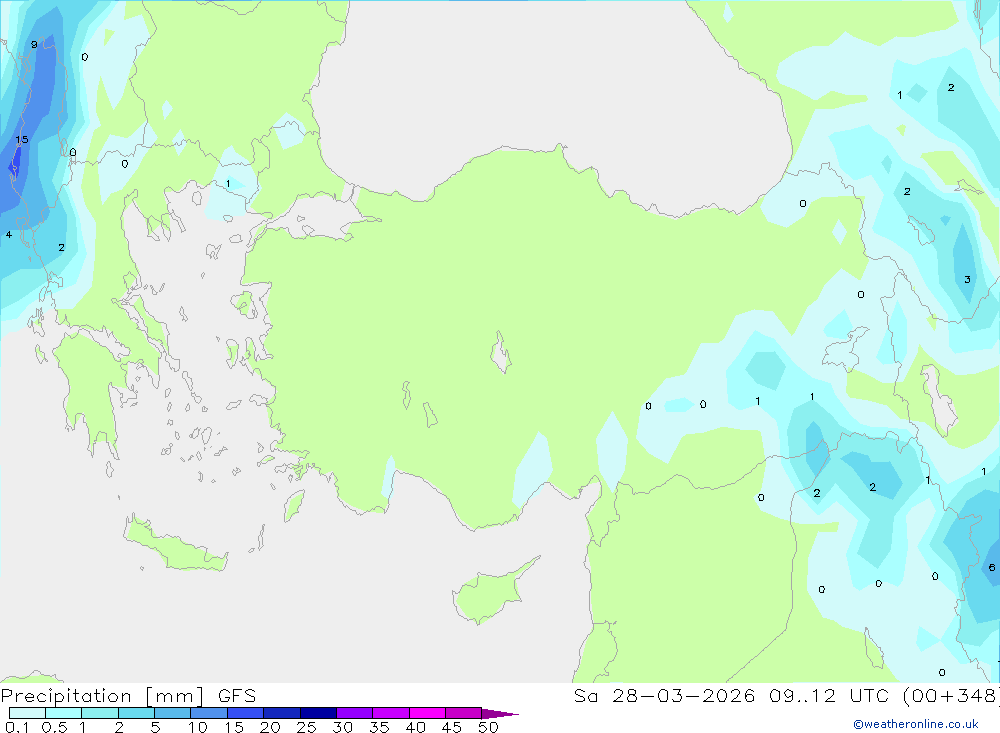Select the 2–5 mm legend color swatch
Screen dimensions: 1000x733
(x=136, y=713)
